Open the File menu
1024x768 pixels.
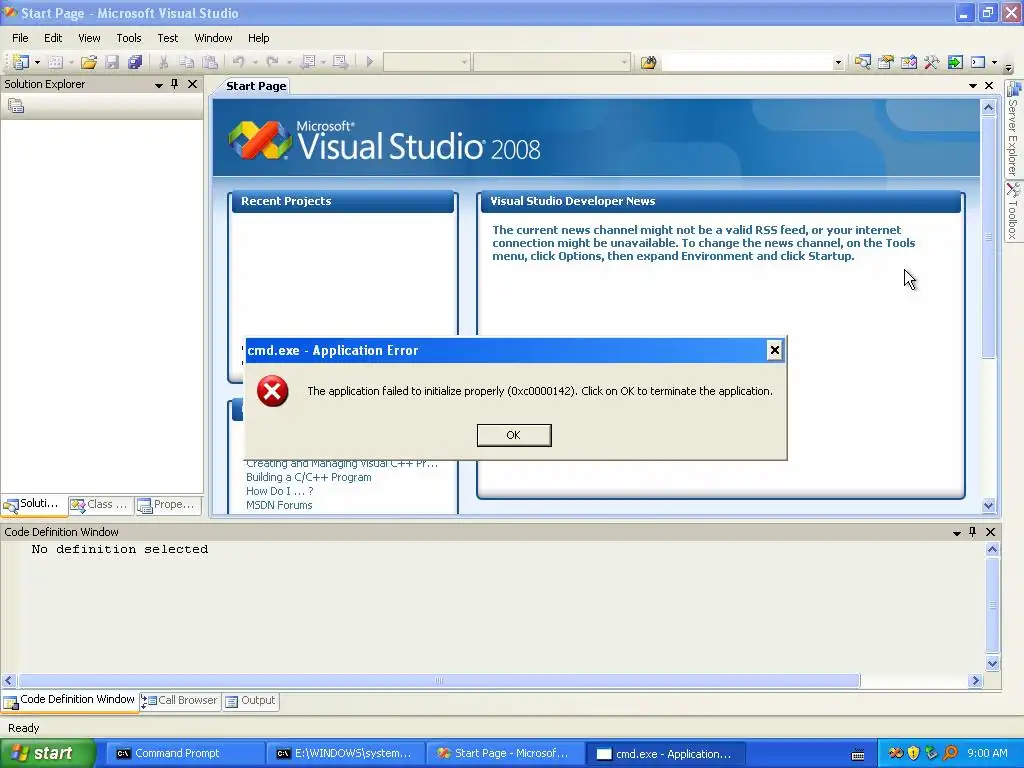[x=20, y=38]
